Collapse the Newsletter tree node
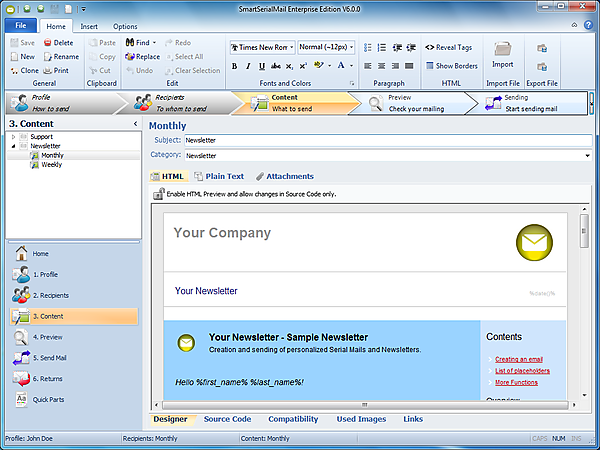 (x=13, y=146)
